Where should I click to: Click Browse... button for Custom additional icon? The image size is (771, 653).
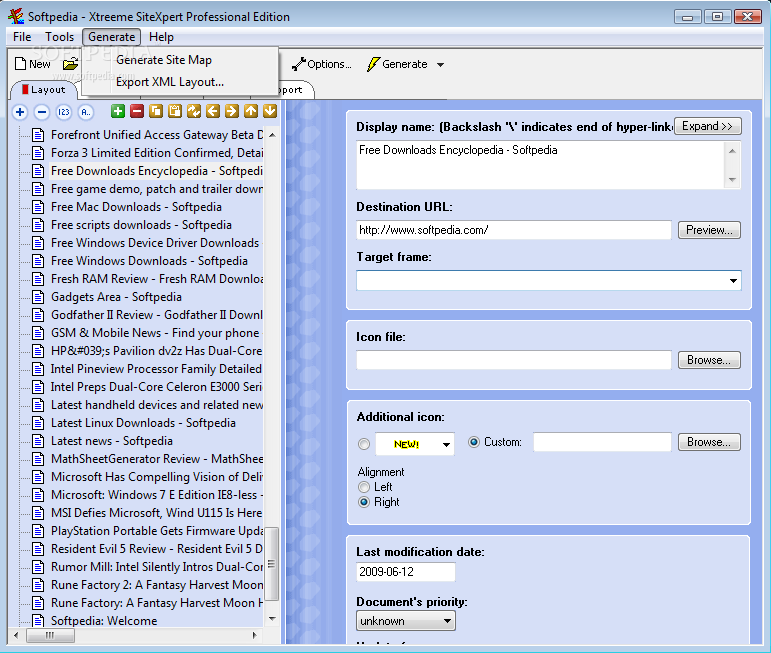coord(709,442)
